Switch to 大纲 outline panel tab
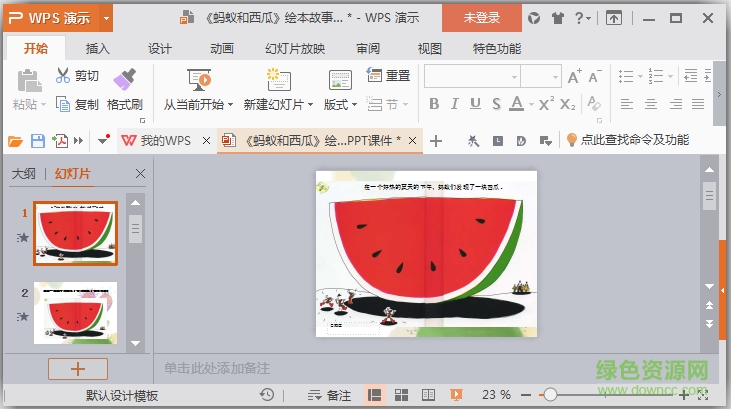The width and height of the screenshot is (731, 409). (23, 174)
